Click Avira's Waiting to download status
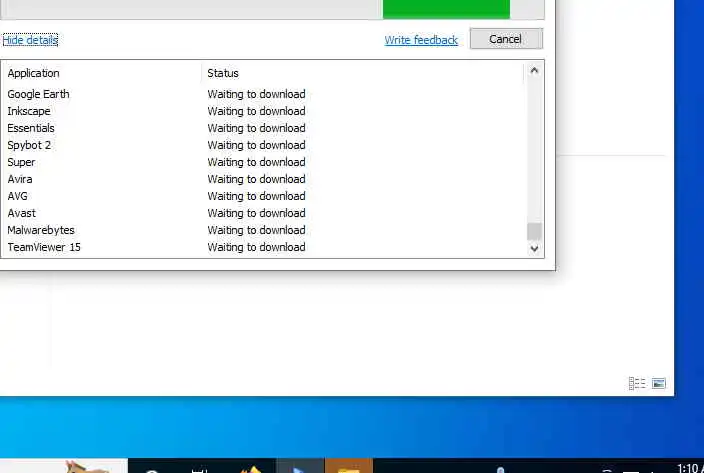 coord(256,180)
